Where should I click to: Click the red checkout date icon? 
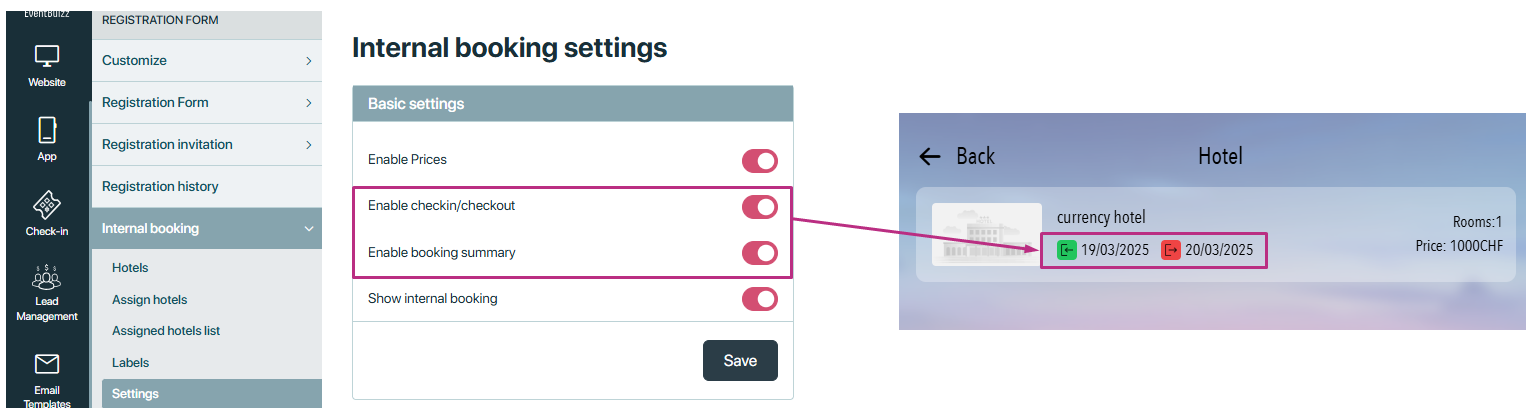(1171, 250)
